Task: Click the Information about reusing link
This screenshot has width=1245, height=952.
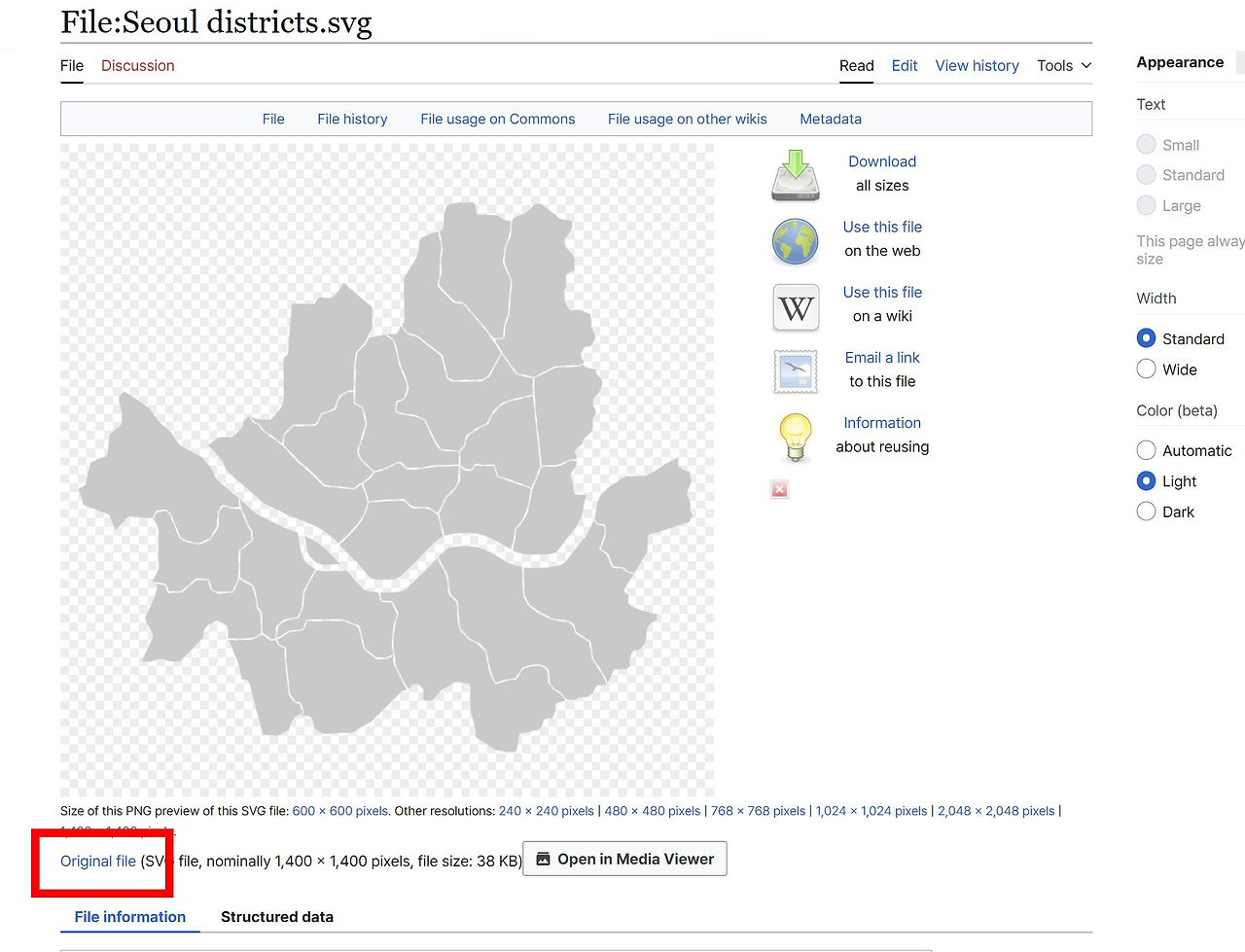Action: [x=882, y=422]
